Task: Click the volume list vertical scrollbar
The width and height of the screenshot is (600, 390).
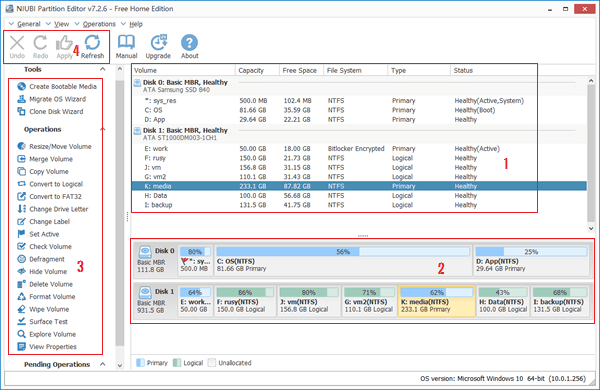Action: tap(591, 153)
